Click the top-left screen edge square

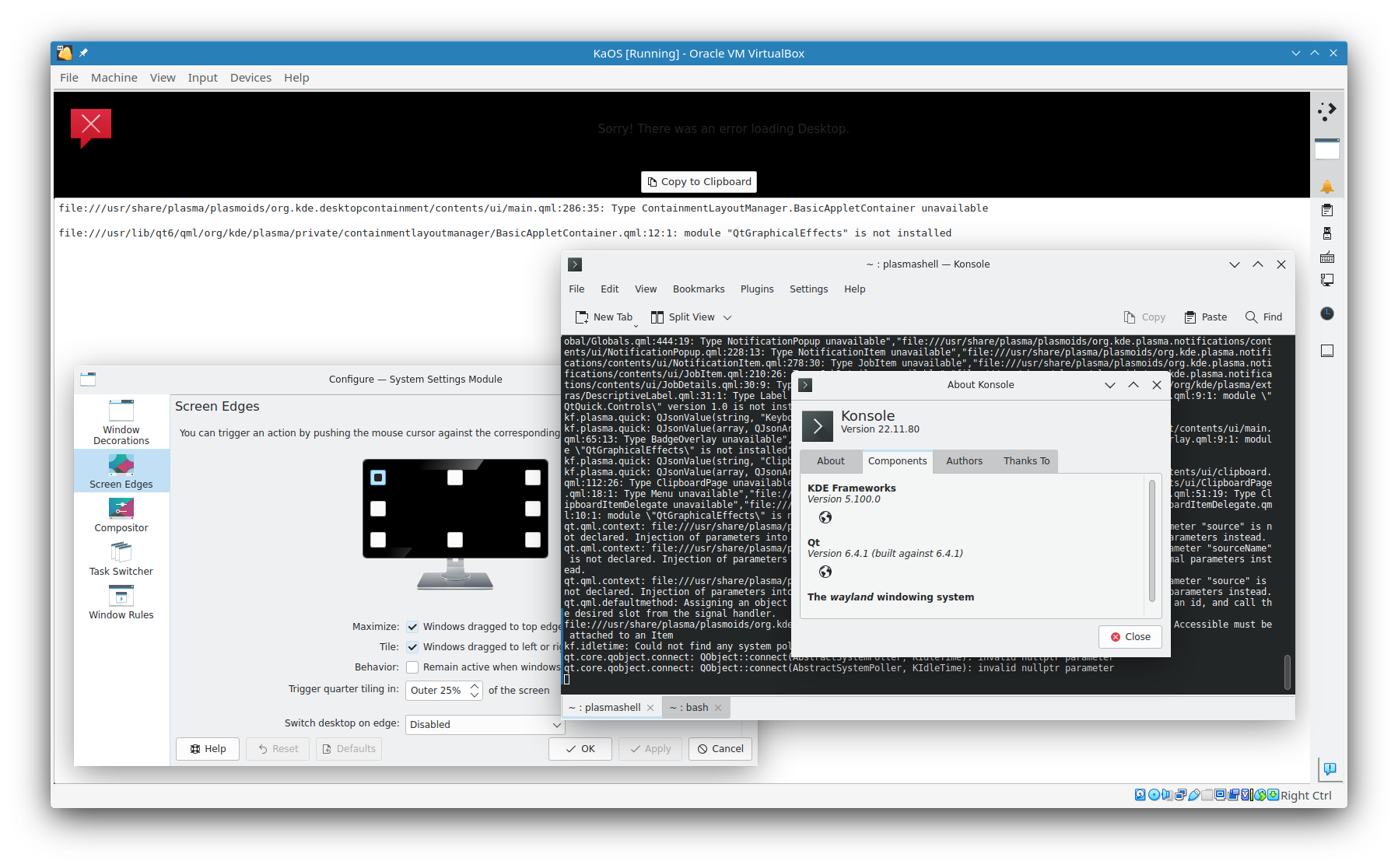click(x=378, y=478)
